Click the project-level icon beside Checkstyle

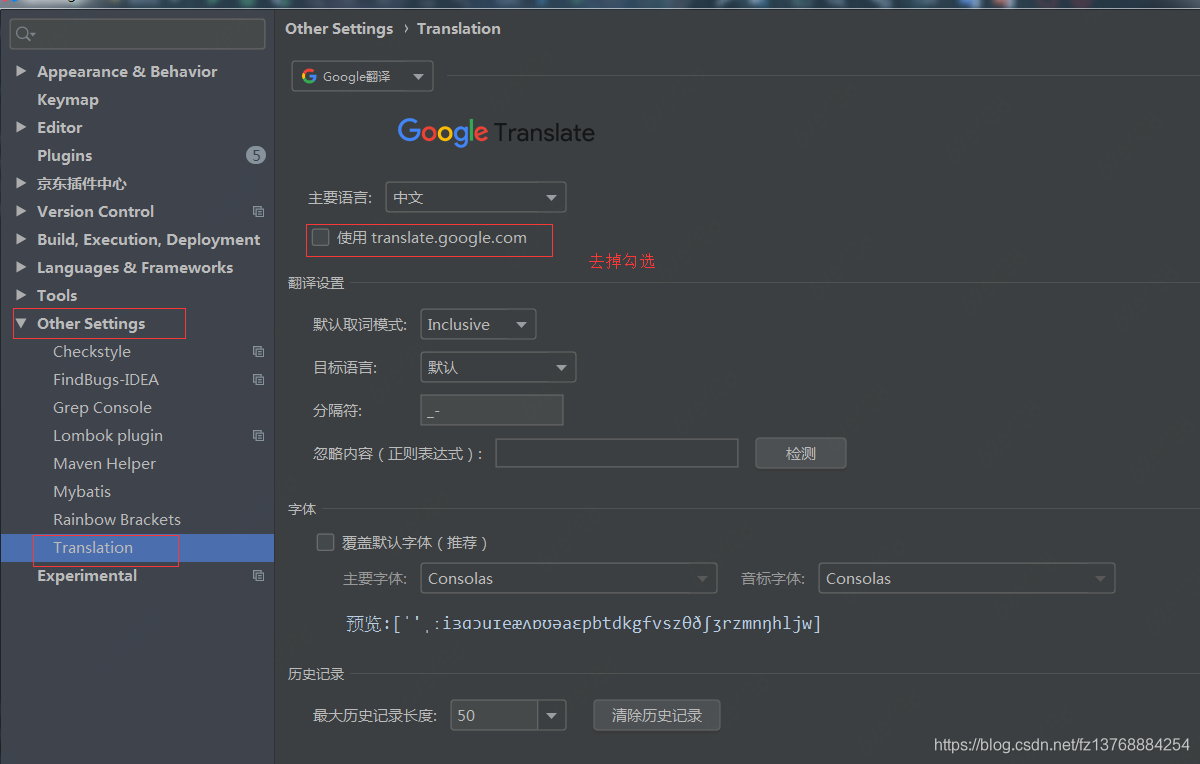(x=258, y=352)
